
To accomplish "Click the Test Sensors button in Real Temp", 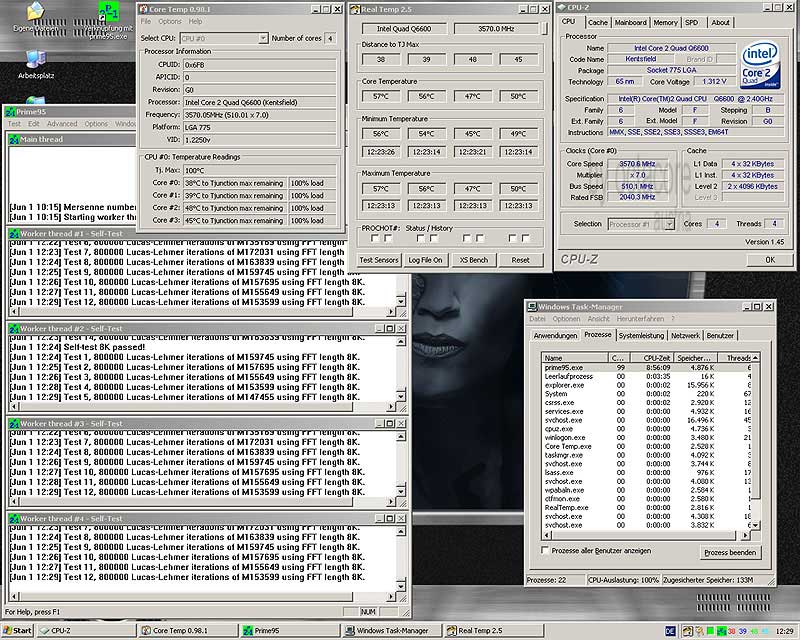I will (x=379, y=260).
